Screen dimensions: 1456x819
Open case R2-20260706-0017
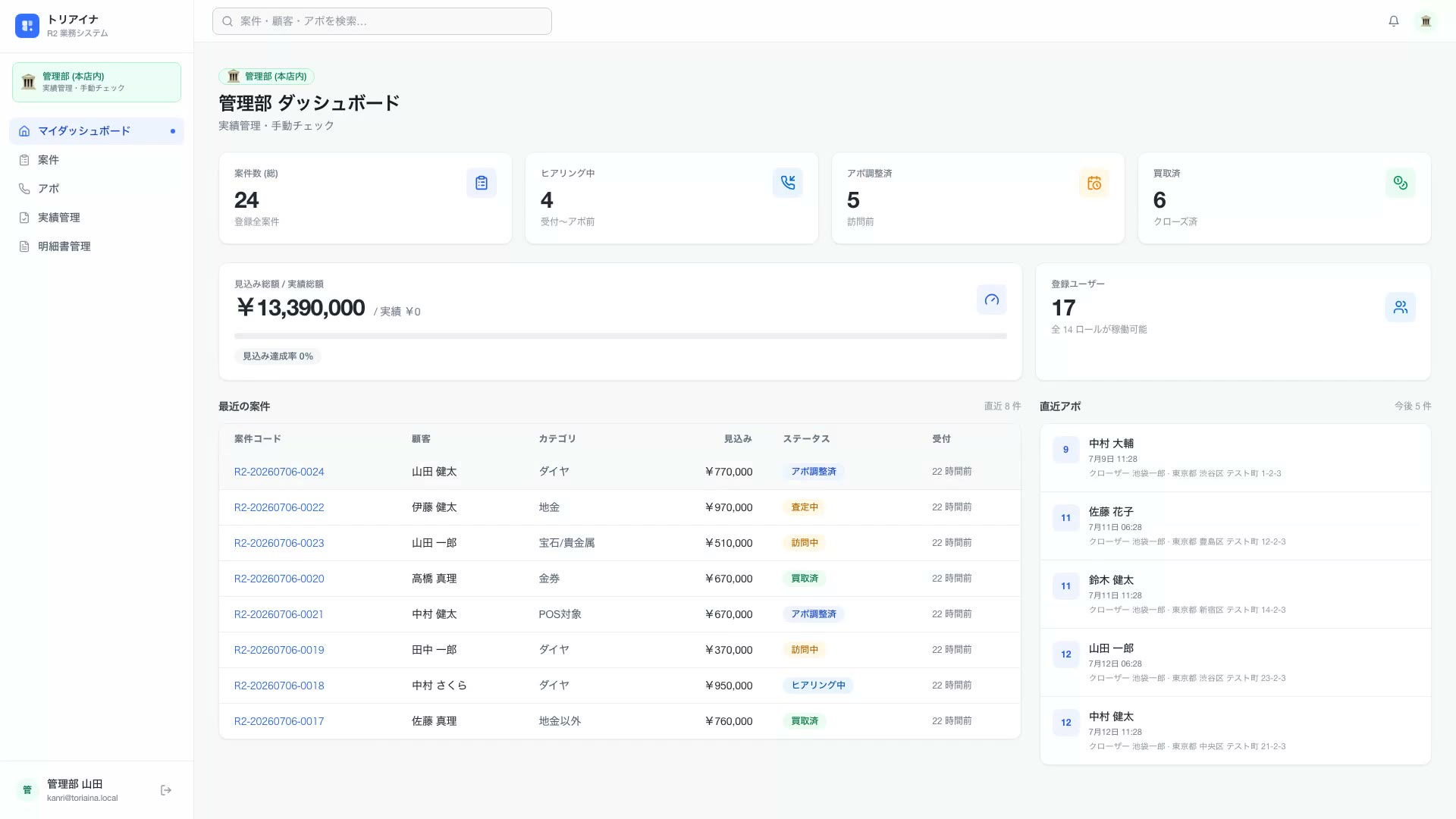point(278,721)
